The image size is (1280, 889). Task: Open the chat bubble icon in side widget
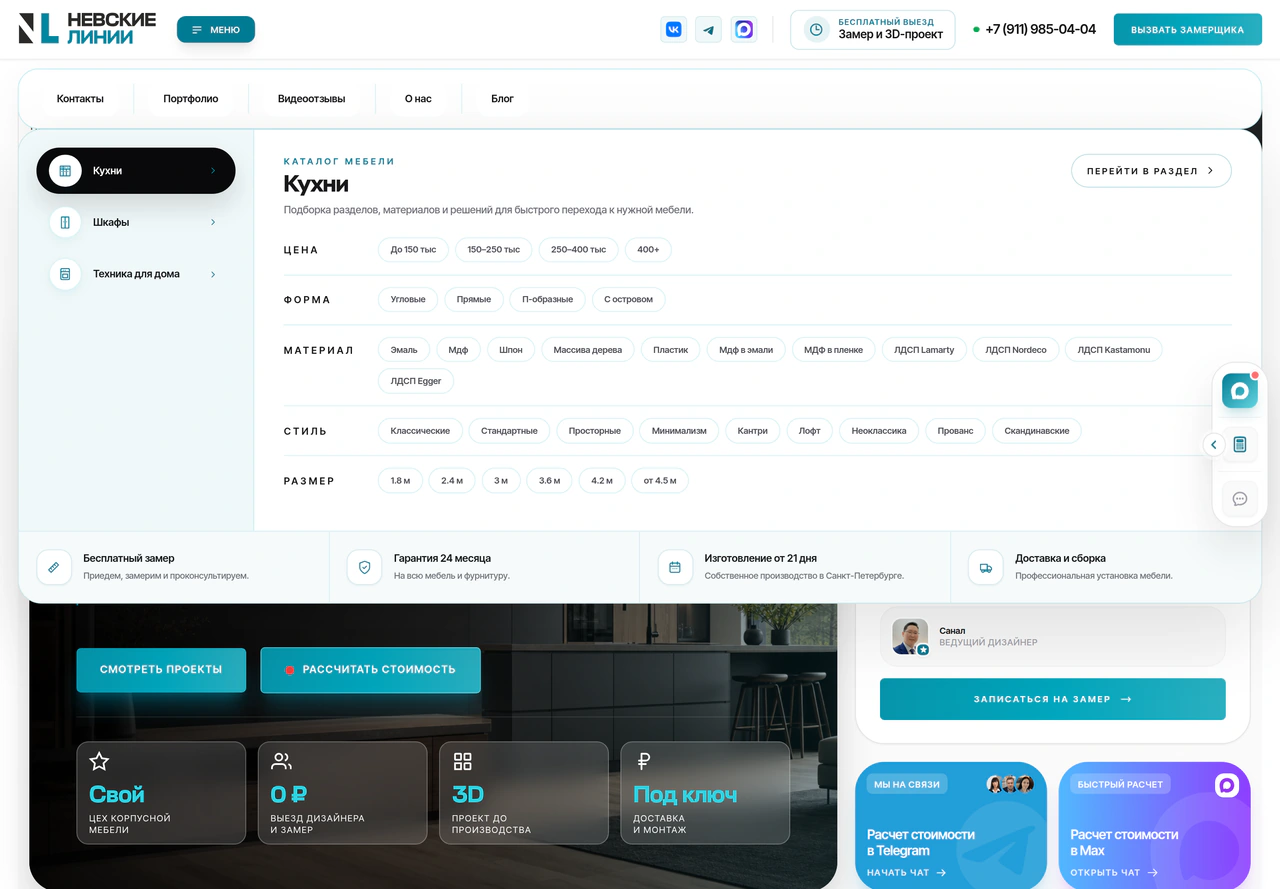[x=1240, y=498]
